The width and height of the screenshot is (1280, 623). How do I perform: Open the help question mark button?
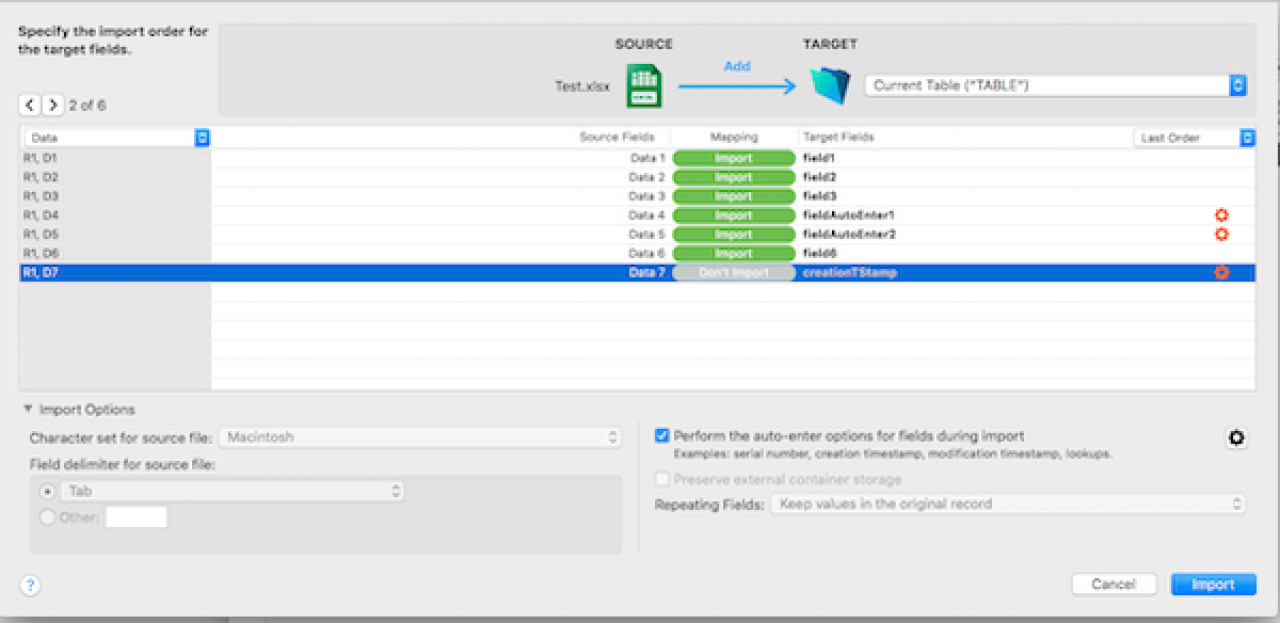click(x=30, y=586)
